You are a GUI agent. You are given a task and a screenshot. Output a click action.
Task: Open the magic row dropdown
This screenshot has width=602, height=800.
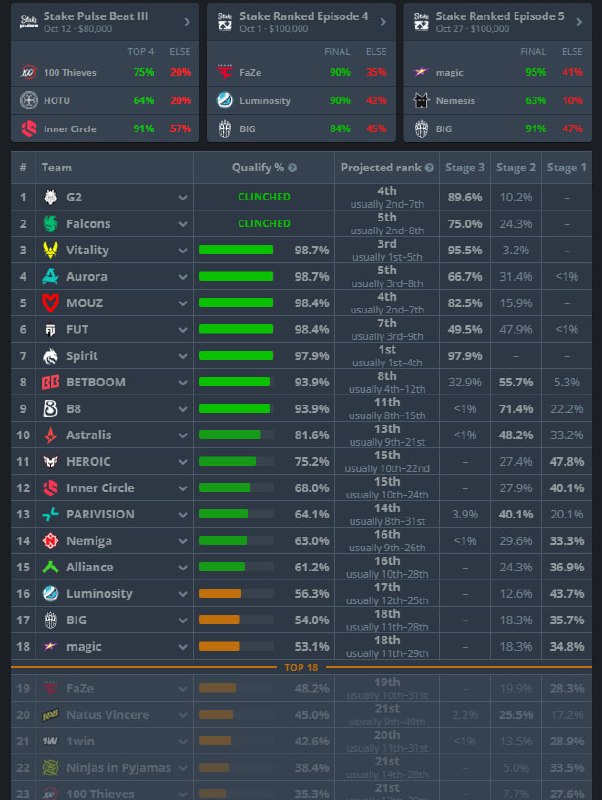pos(183,647)
